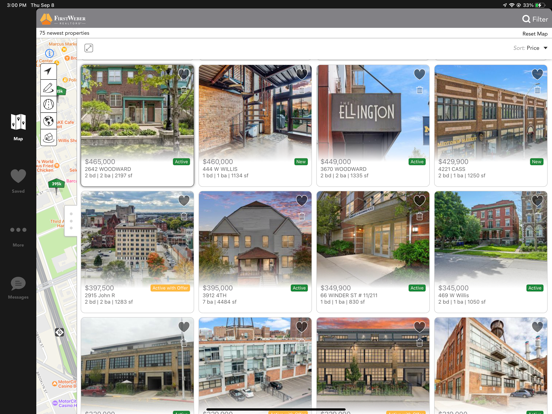552x414 pixels.
Task: Favorite the 444 W Willis listing
Action: tap(302, 74)
